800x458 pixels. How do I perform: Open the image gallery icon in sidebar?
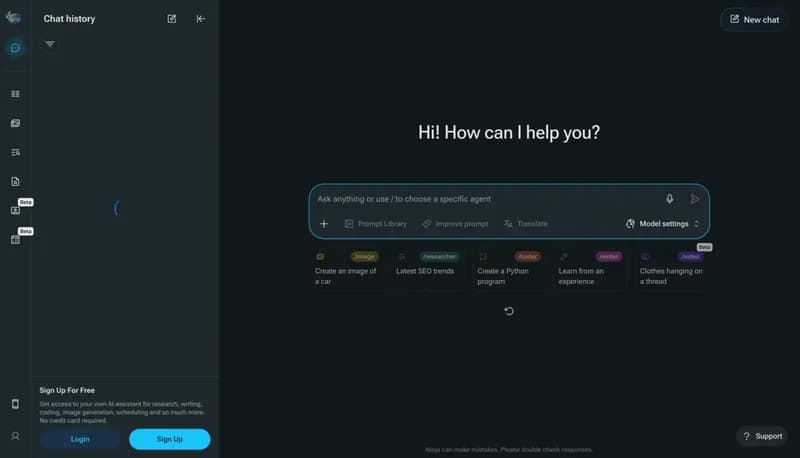click(x=15, y=123)
